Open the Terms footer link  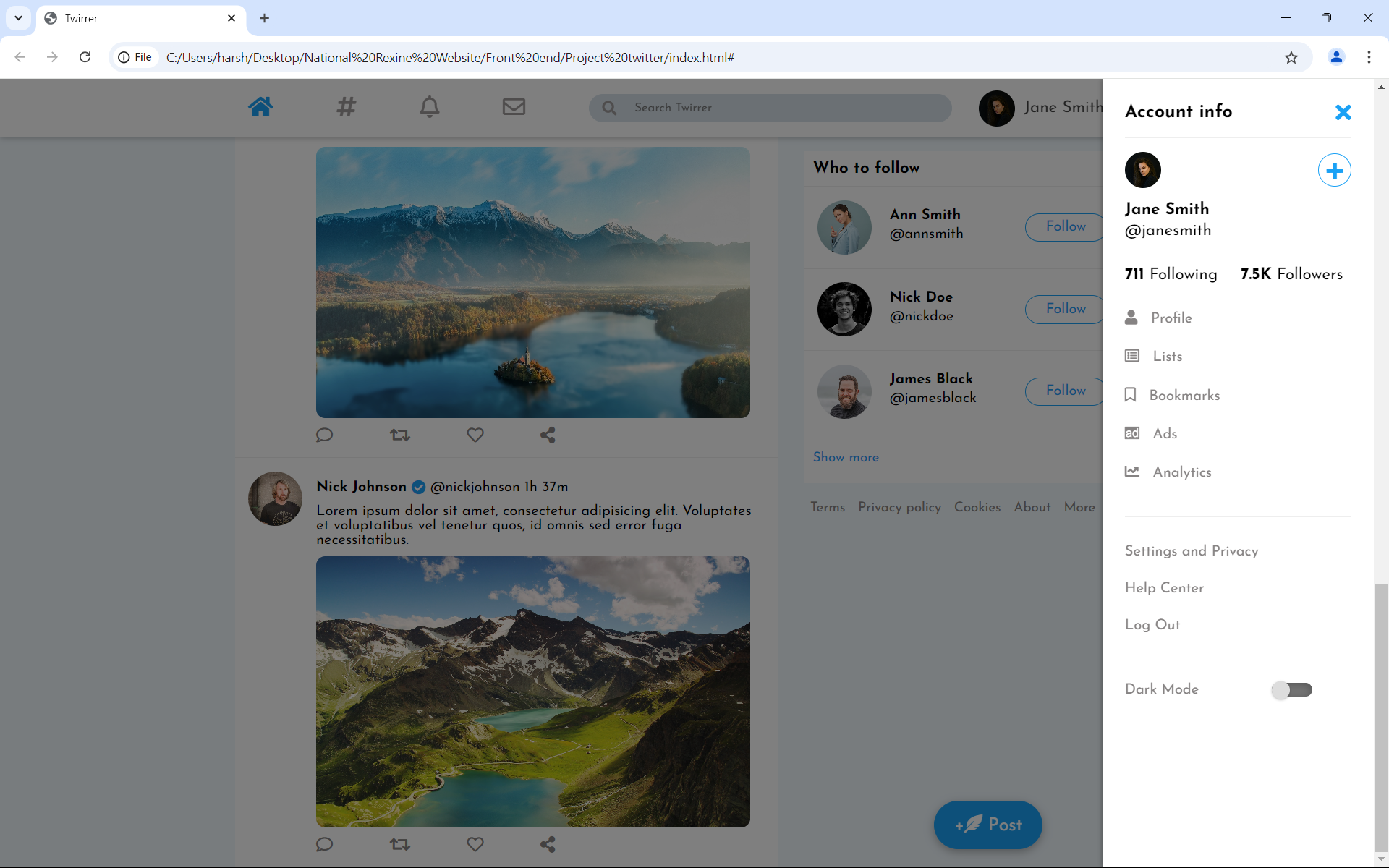(x=828, y=507)
